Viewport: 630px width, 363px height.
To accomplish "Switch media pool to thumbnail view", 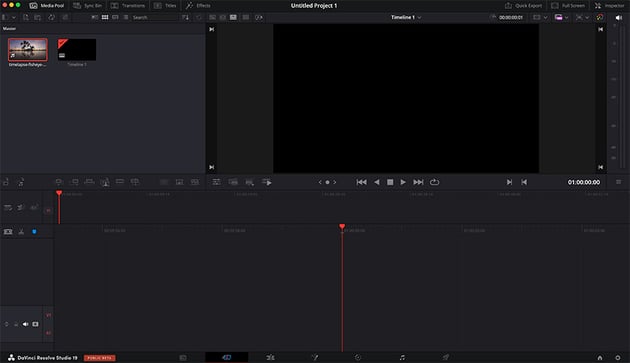I will 105,18.
